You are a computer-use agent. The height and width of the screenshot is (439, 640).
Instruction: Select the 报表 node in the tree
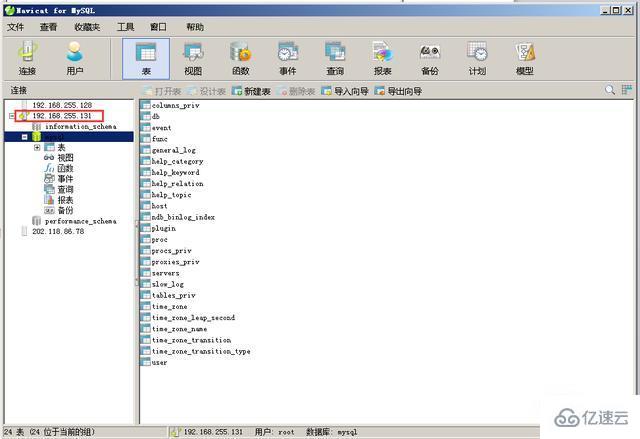(65, 200)
